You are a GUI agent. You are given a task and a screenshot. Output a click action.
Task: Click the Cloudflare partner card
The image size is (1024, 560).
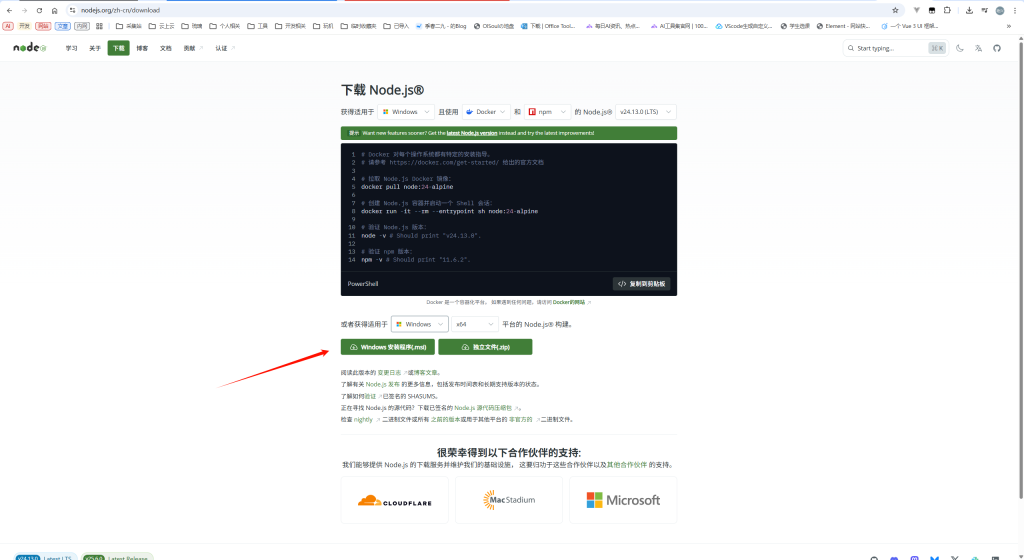[x=394, y=500]
